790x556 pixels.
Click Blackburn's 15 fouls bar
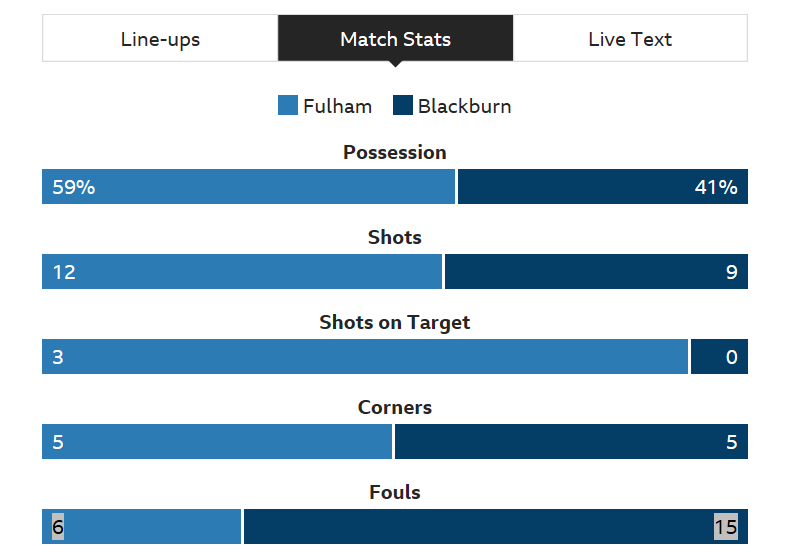[x=495, y=527]
